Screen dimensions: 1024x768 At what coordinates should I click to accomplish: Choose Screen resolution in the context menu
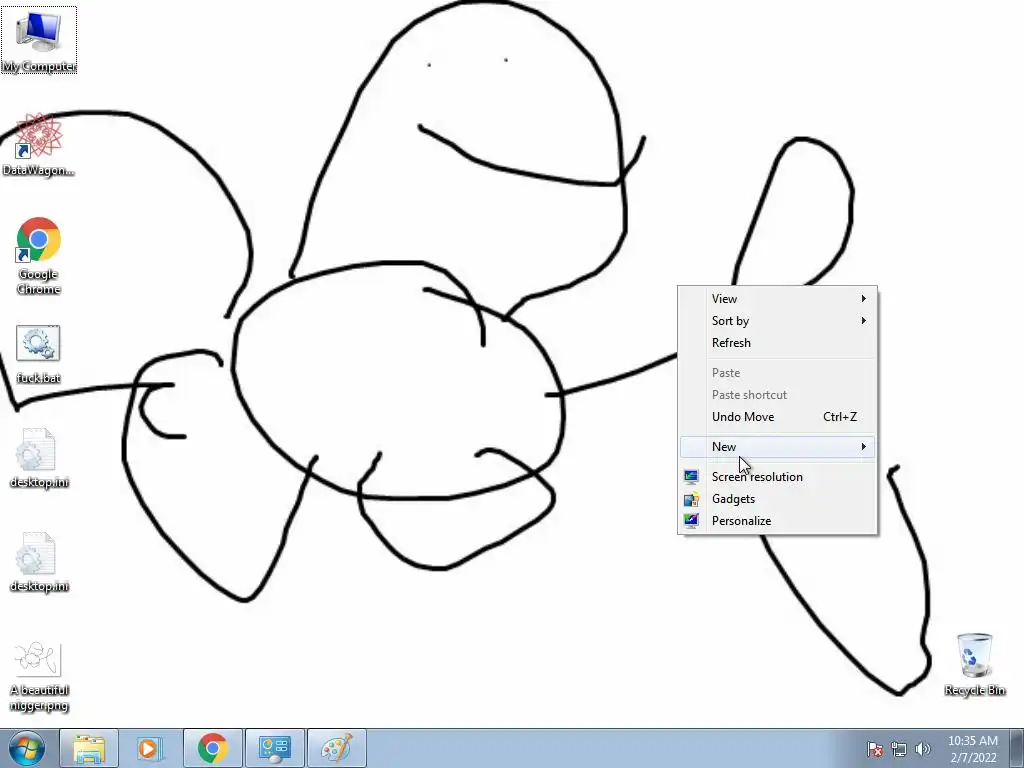coord(777,477)
